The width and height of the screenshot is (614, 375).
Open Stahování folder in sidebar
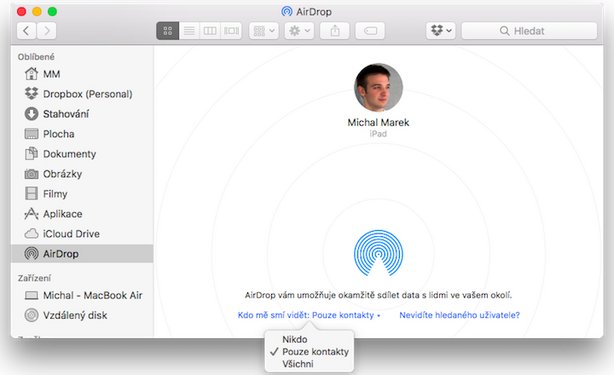82,114
